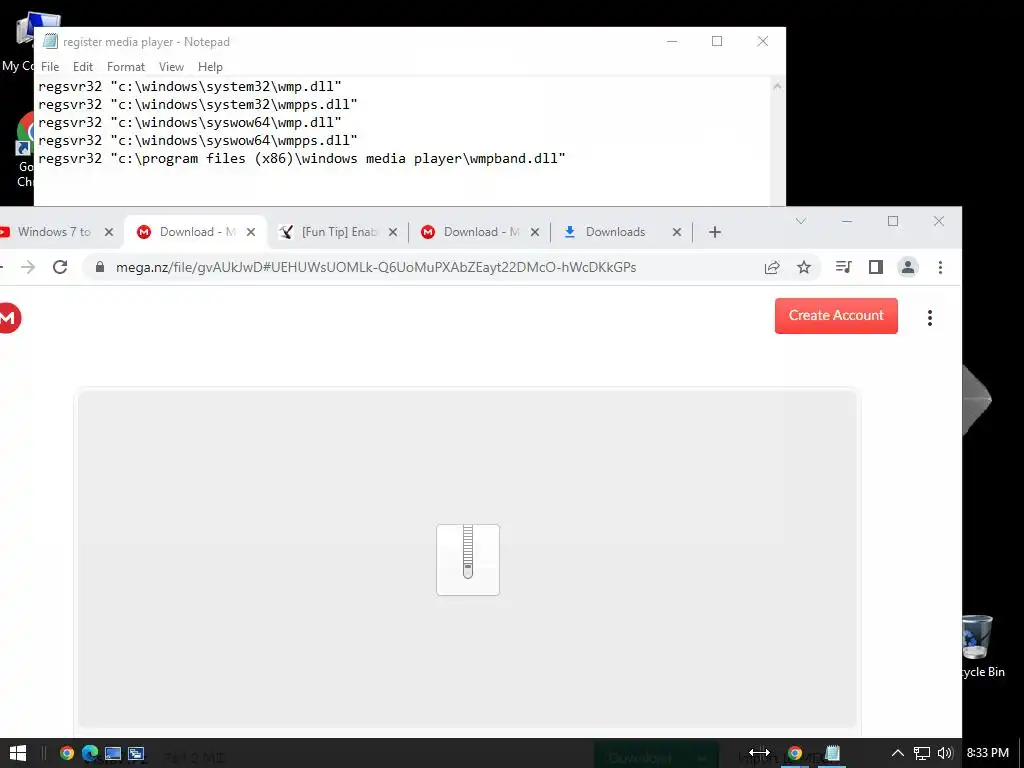Viewport: 1024px width, 768px height.
Task: Open a new Chrome tab
Action: (714, 232)
